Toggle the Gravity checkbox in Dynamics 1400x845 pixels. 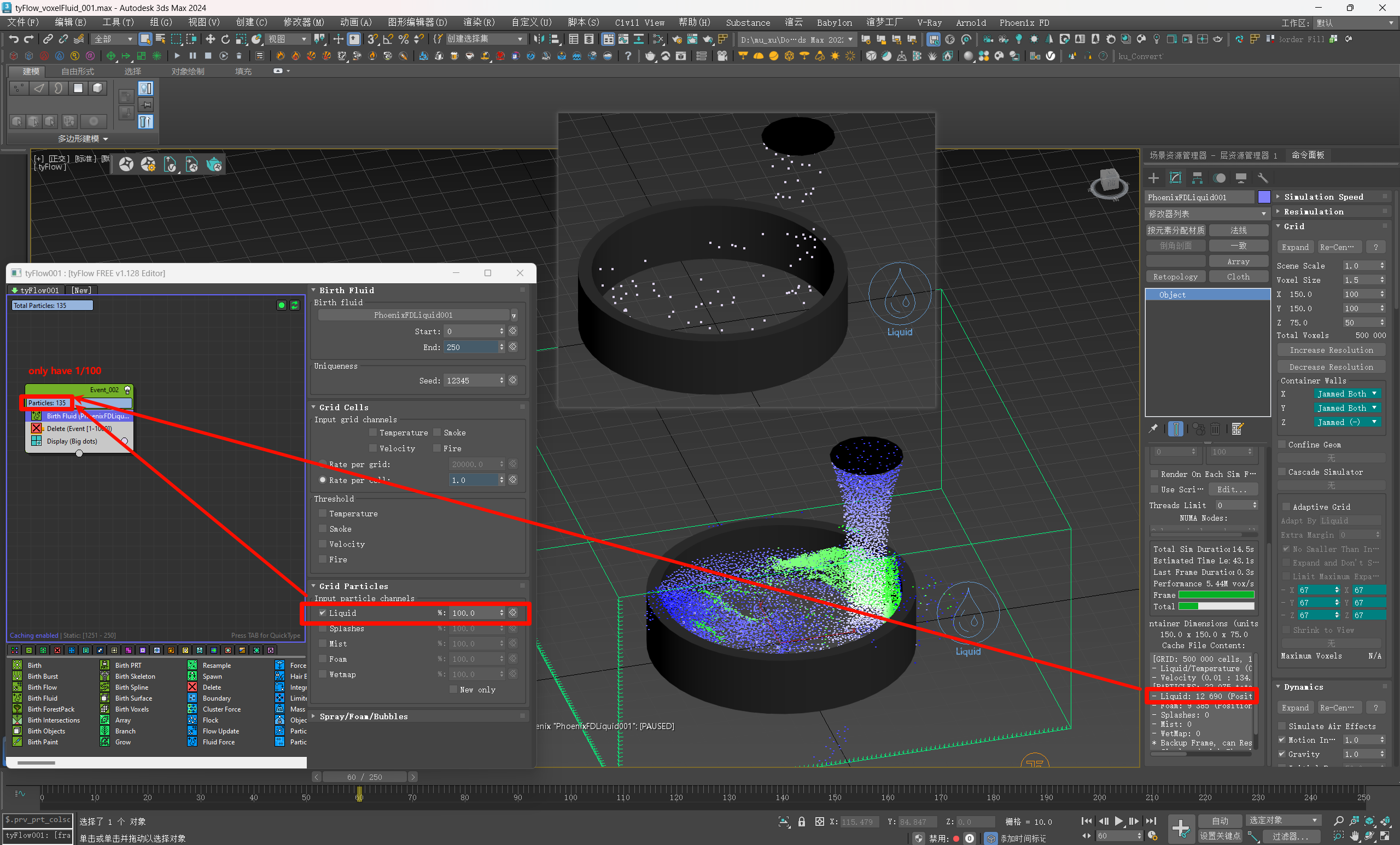1282,754
